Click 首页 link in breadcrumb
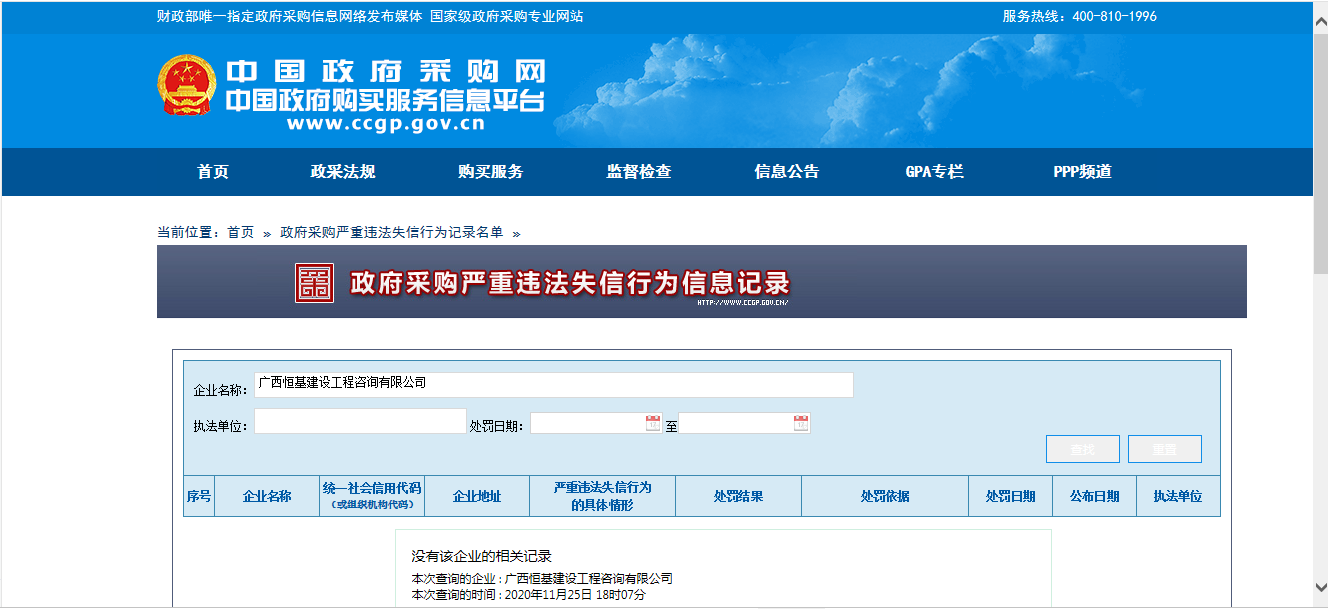This screenshot has width=1328, height=609. click(240, 232)
